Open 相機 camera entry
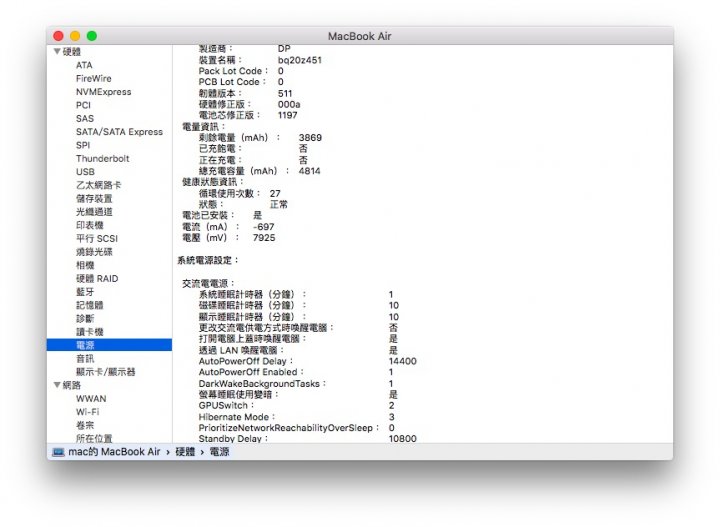Viewport: 720px width, 527px height. 85,265
